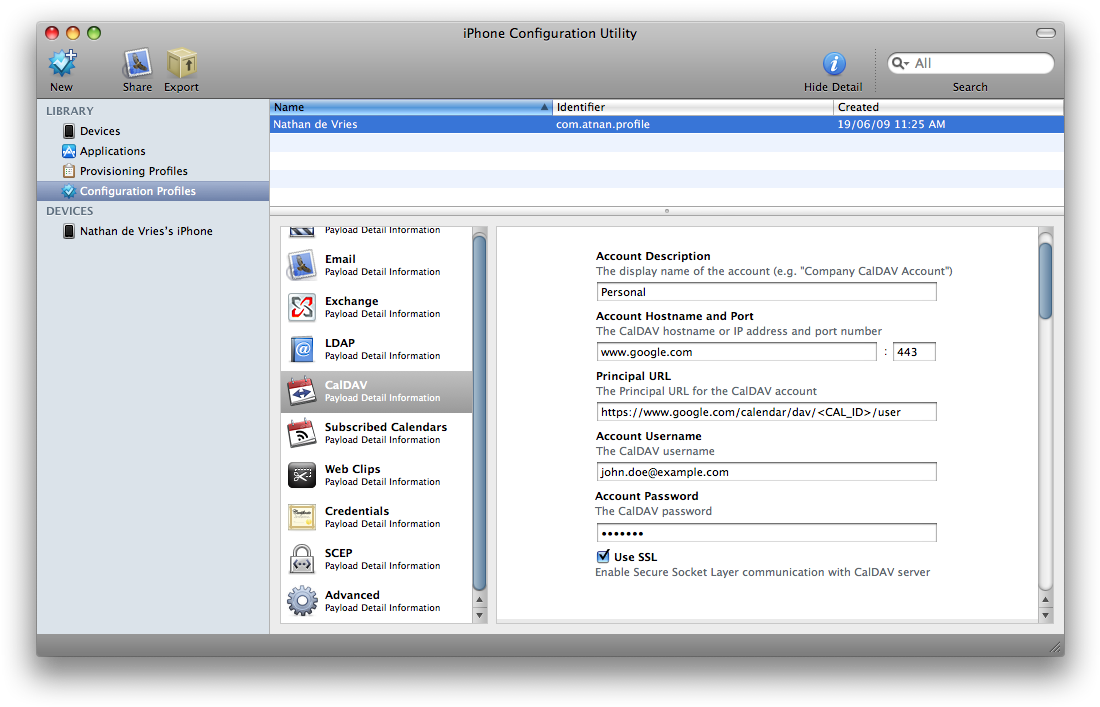The image size is (1100, 707).
Task: Open the Search magnifier dropdown
Action: coord(900,63)
